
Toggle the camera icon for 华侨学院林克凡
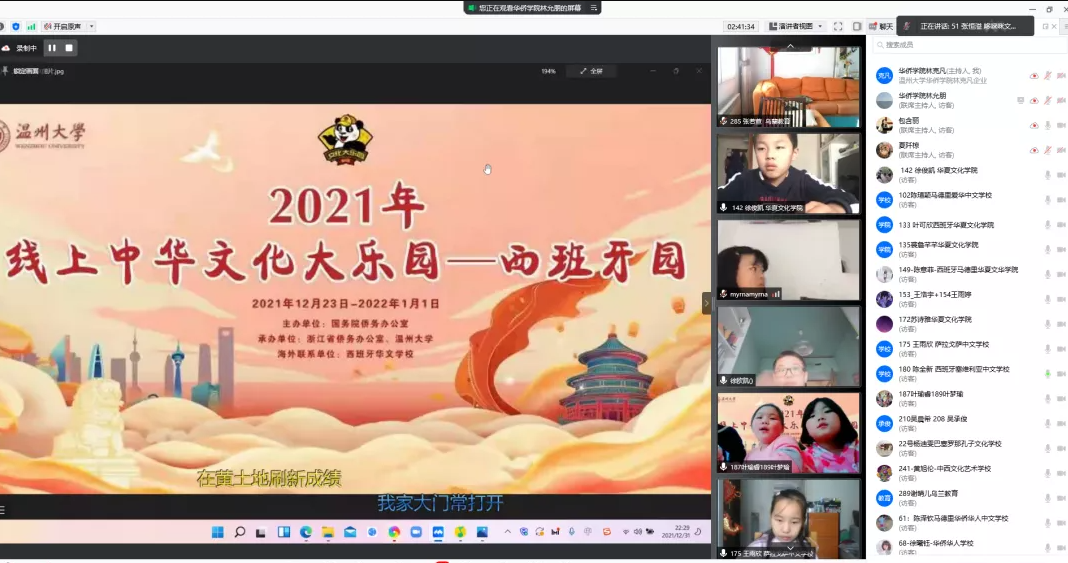pos(1061,76)
